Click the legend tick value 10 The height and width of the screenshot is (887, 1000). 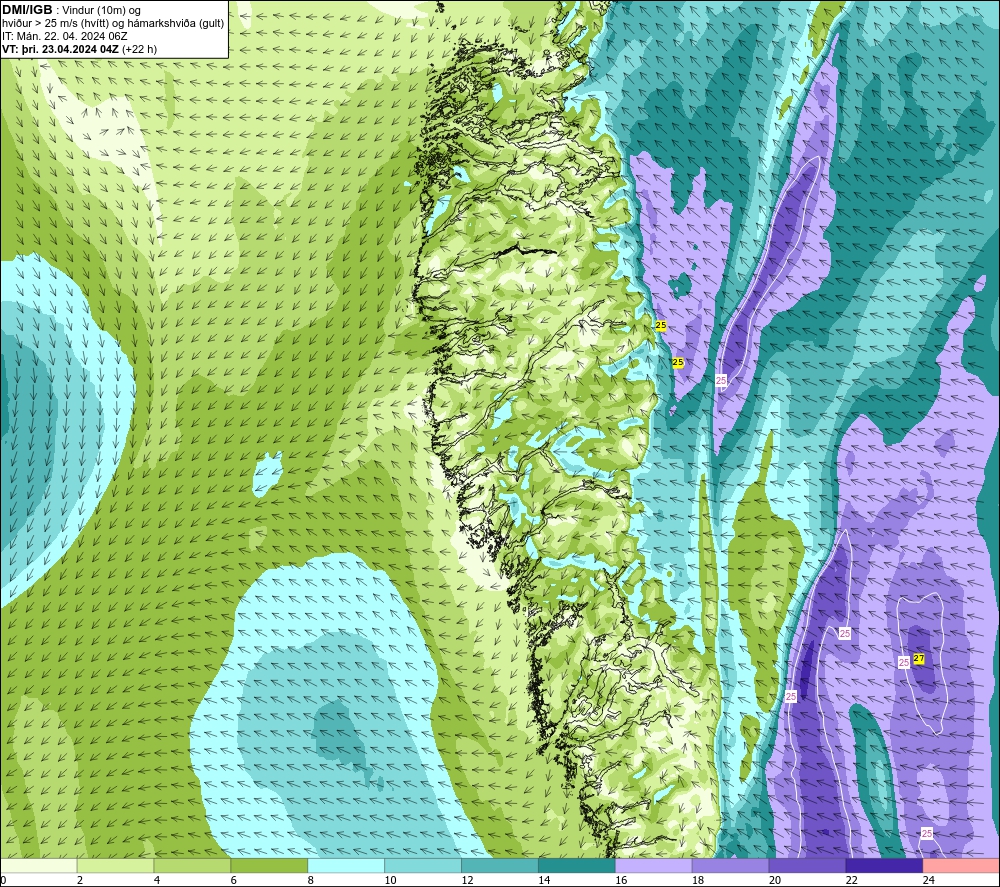click(390, 880)
